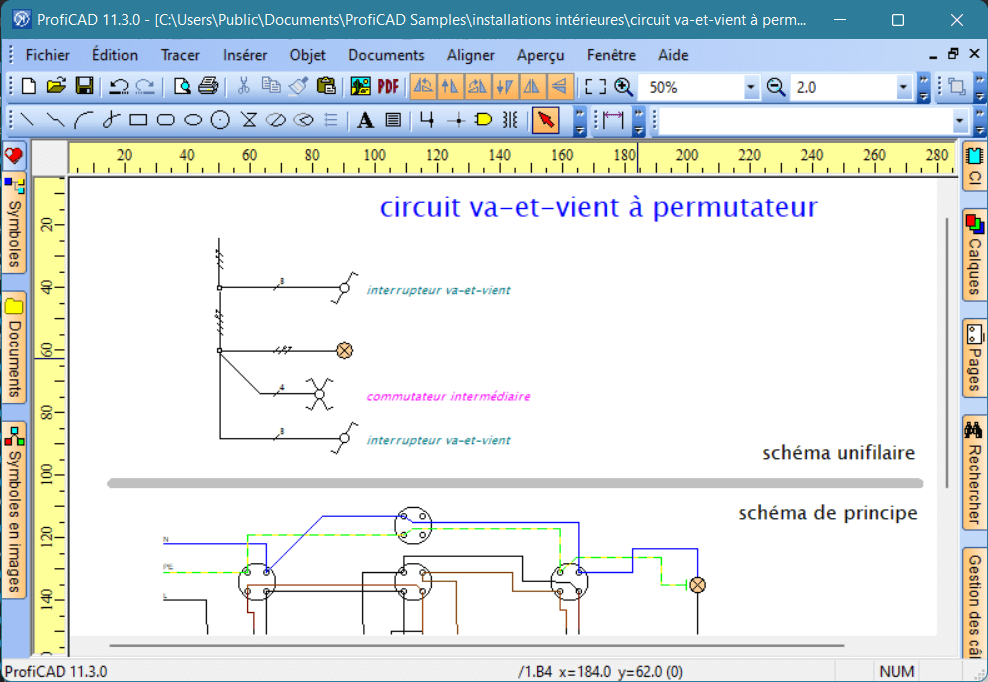Viewport: 988px width, 682px height.
Task: Click the fit-to-screen brackets icon
Action: click(x=595, y=86)
